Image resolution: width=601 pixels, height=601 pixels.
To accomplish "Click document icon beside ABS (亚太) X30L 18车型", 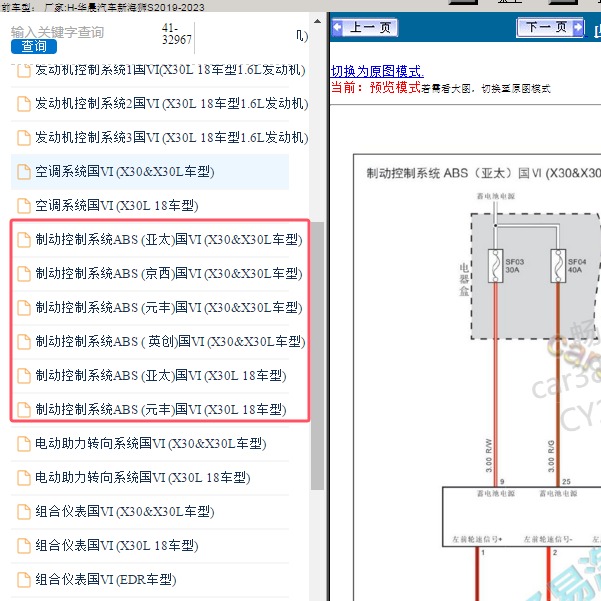I will coord(24,376).
